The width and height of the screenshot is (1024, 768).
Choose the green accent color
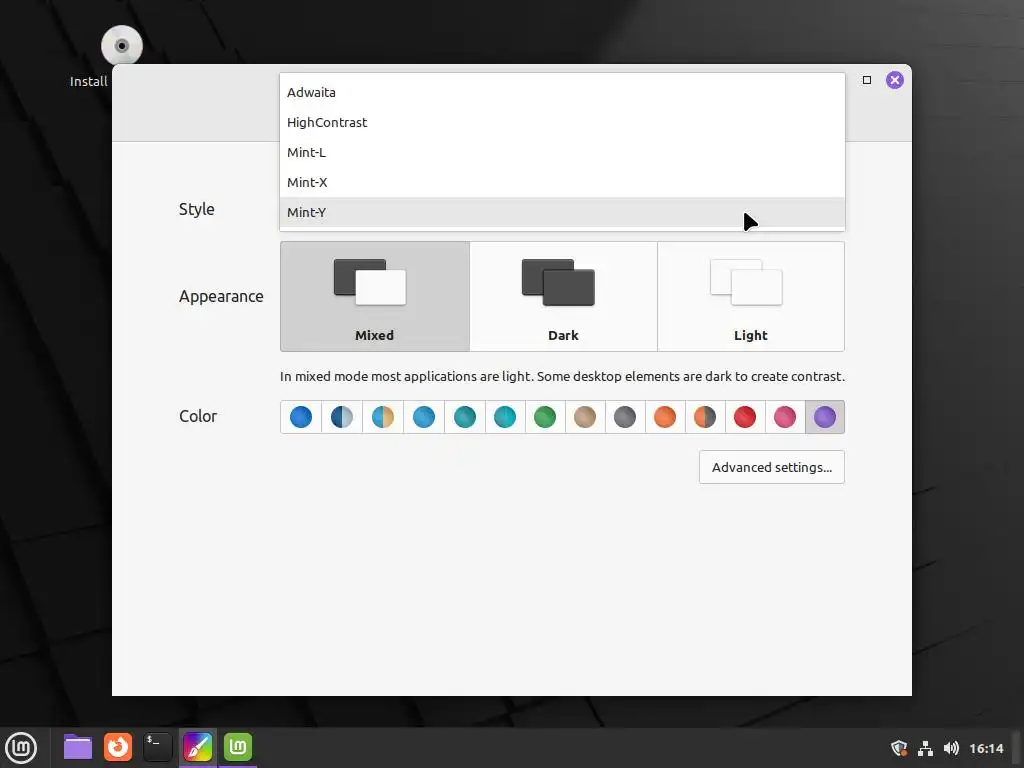pyautogui.click(x=545, y=417)
